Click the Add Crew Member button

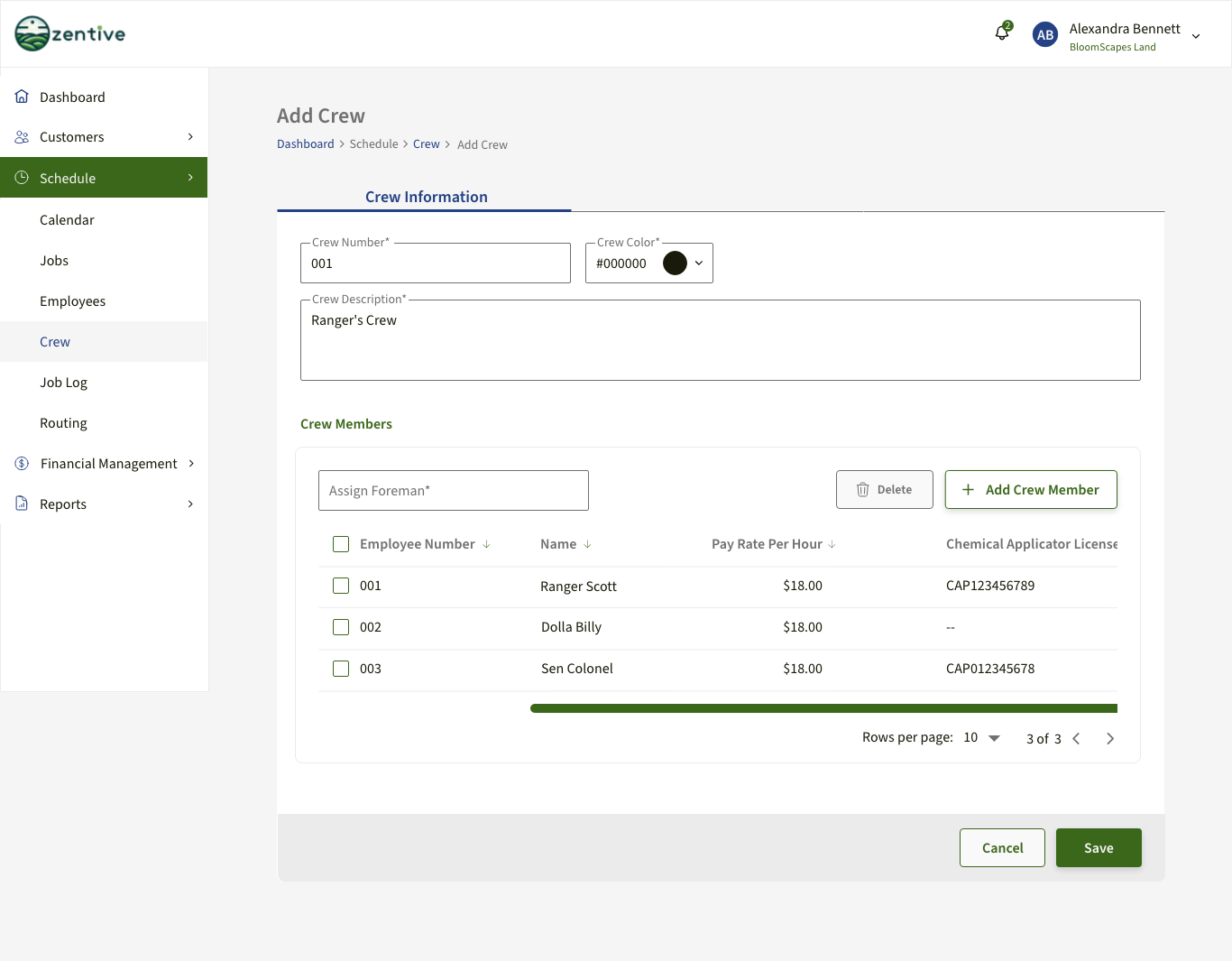pyautogui.click(x=1031, y=490)
